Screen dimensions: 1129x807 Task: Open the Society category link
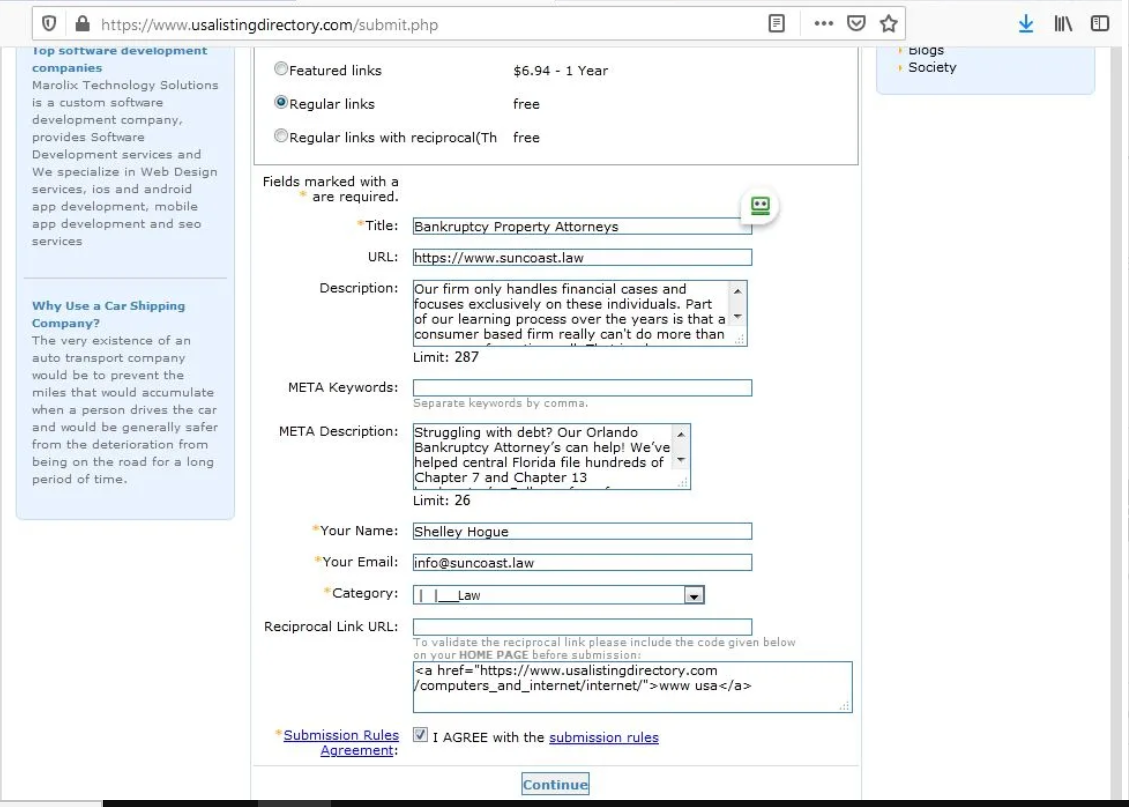click(x=932, y=67)
